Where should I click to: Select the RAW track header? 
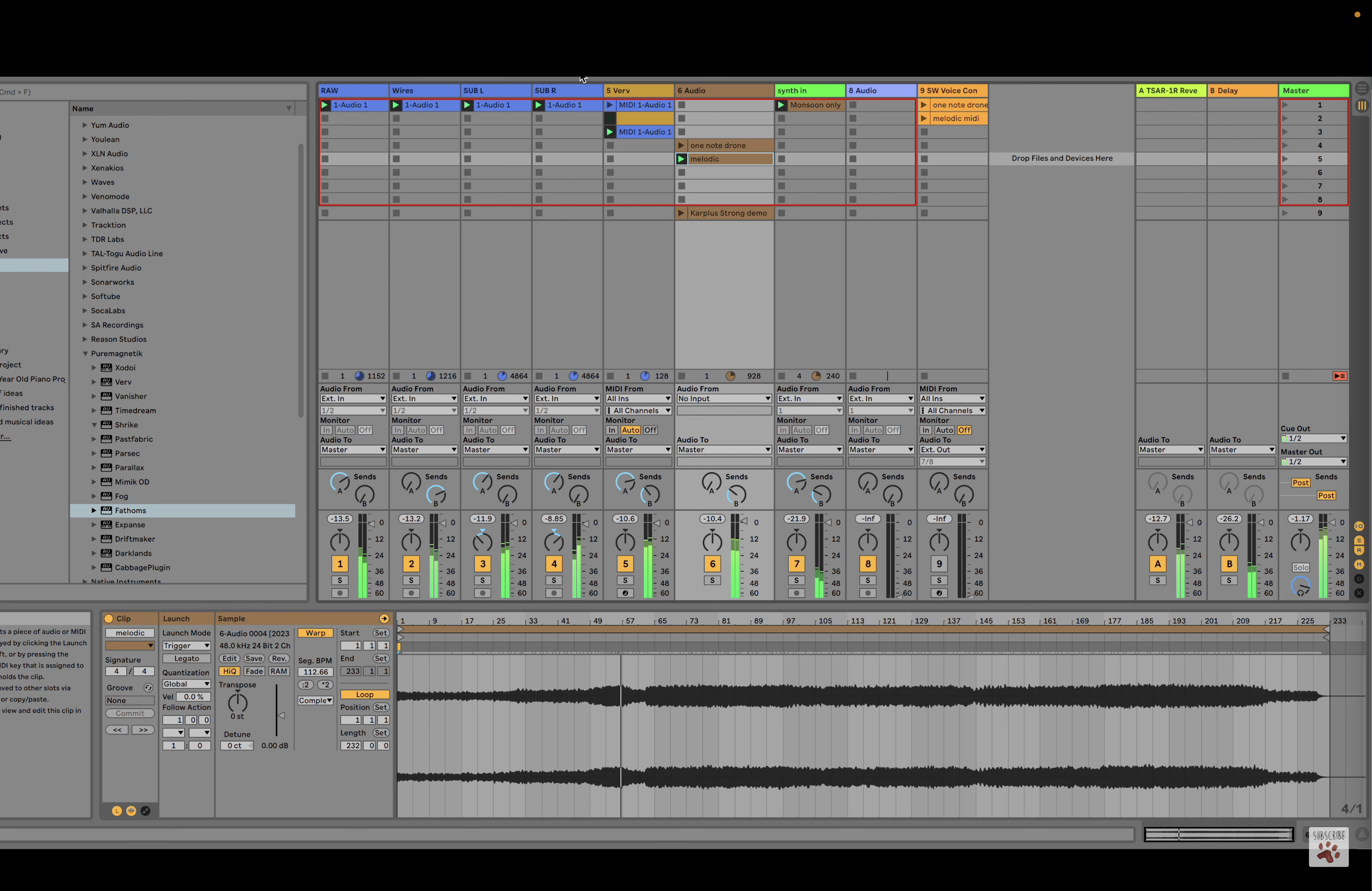353,90
